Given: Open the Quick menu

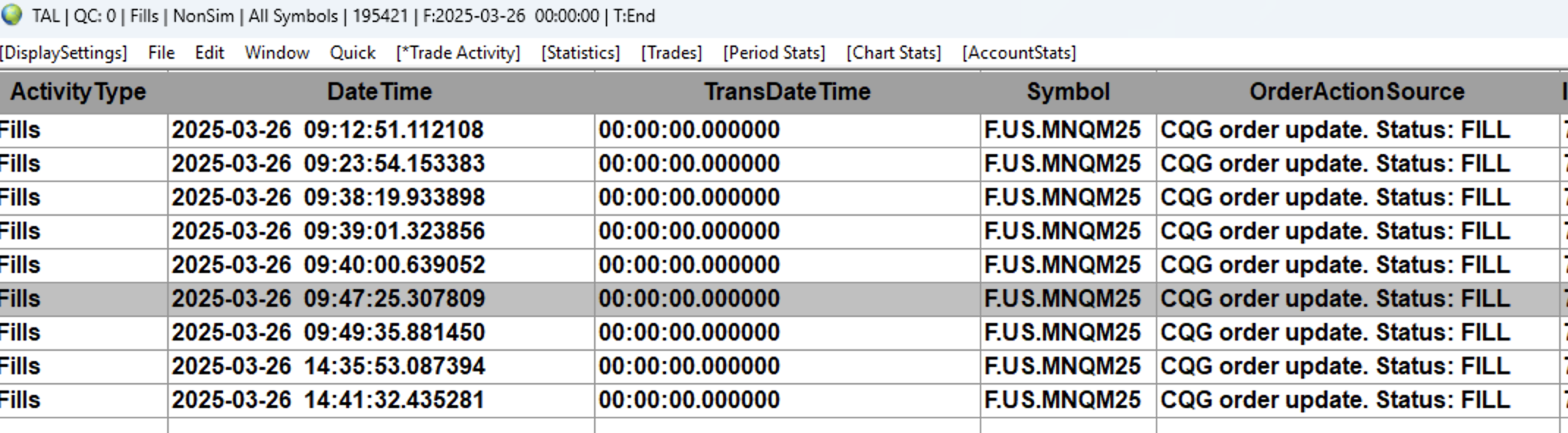Looking at the screenshot, I should pyautogui.click(x=353, y=53).
